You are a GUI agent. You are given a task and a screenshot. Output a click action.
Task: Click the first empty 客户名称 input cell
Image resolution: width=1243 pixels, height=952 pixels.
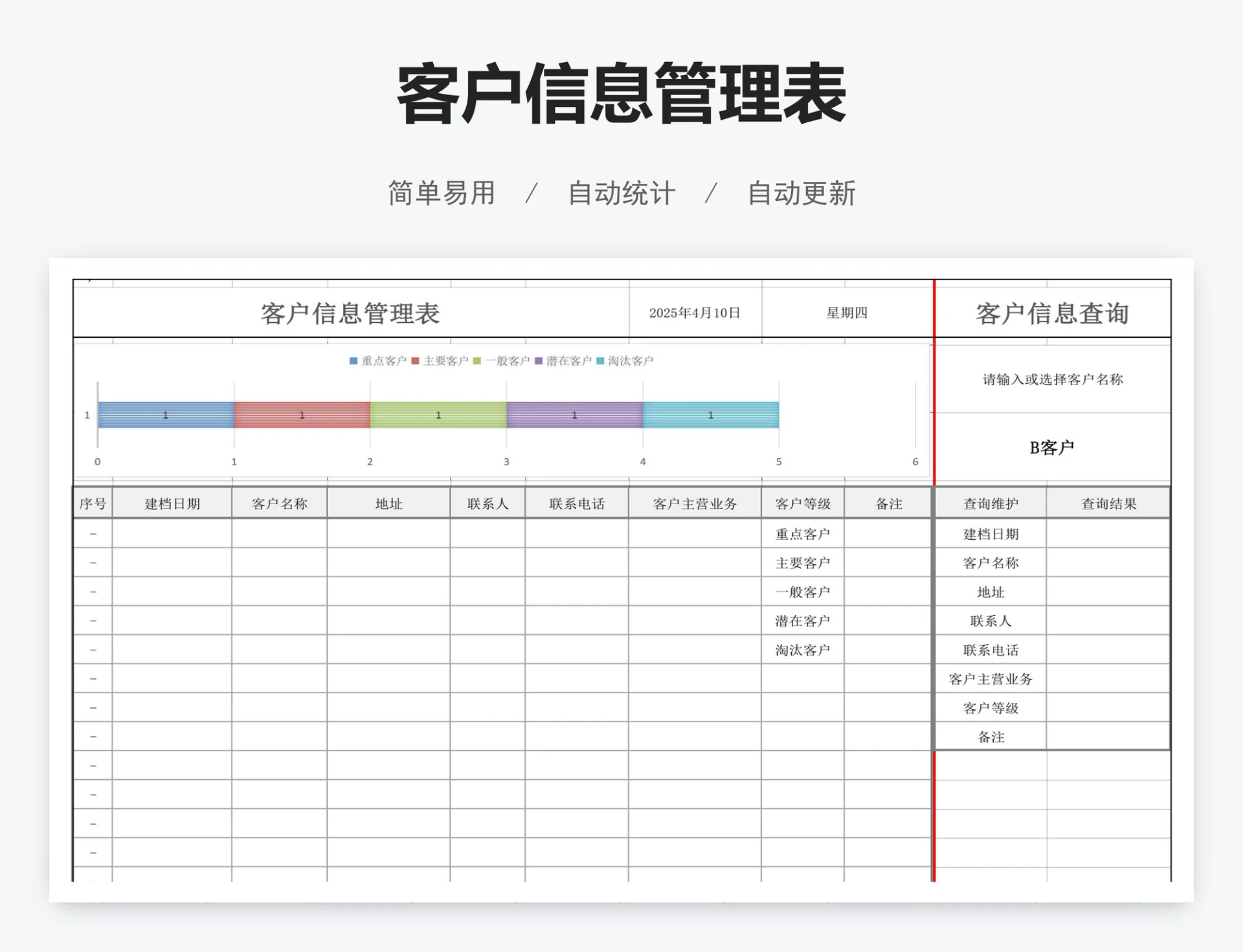[x=278, y=533]
